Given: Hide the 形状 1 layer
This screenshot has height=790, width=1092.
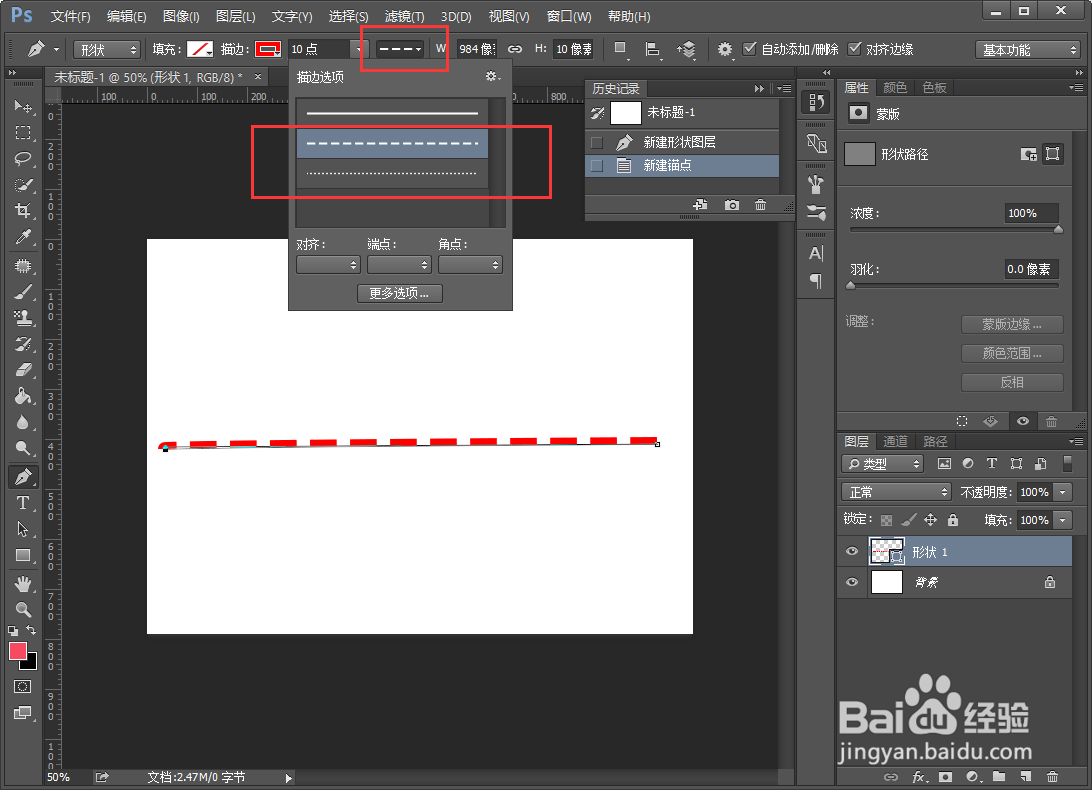Looking at the screenshot, I should (x=852, y=551).
